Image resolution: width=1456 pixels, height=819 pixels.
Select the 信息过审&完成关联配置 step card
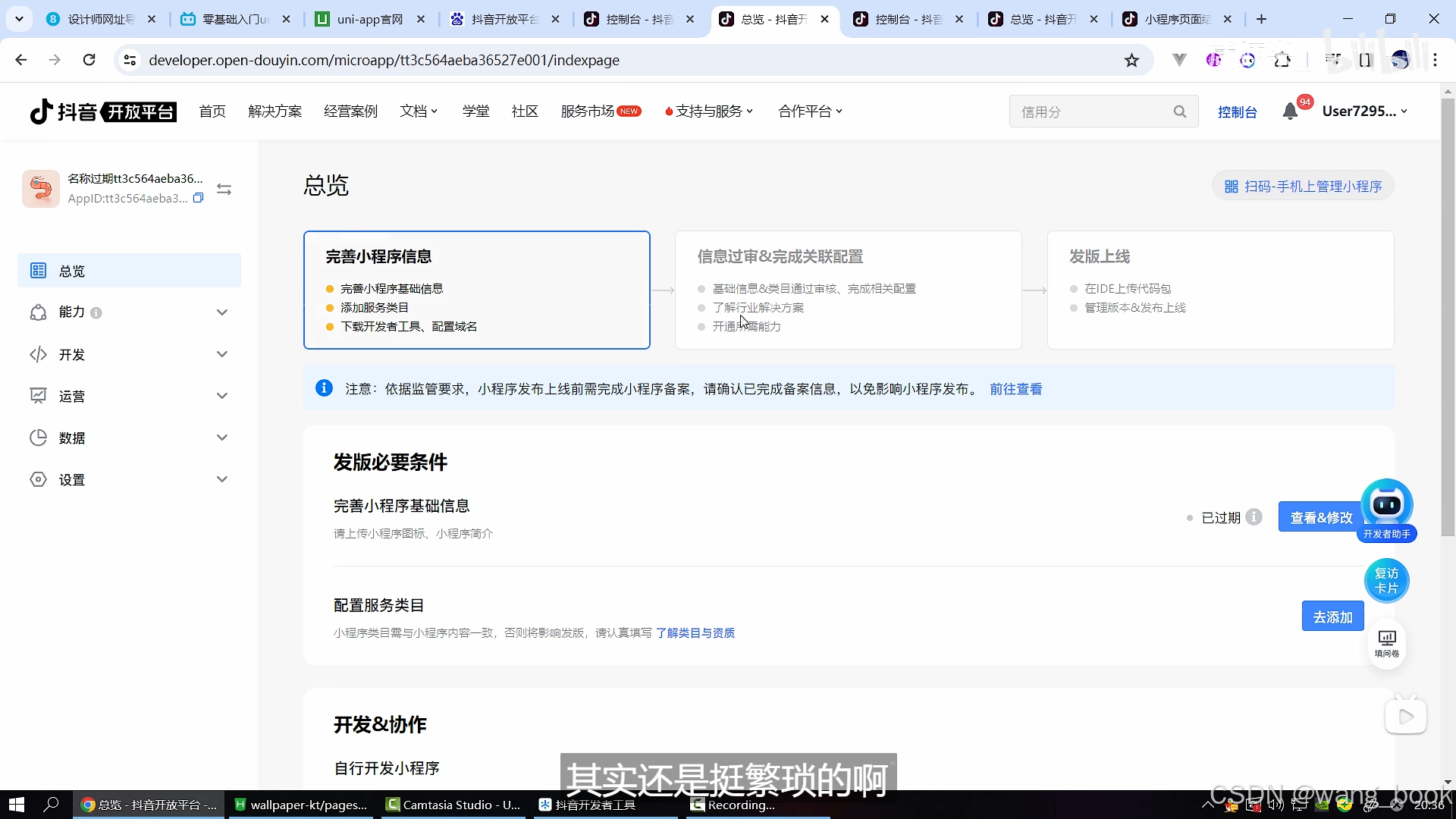[848, 290]
